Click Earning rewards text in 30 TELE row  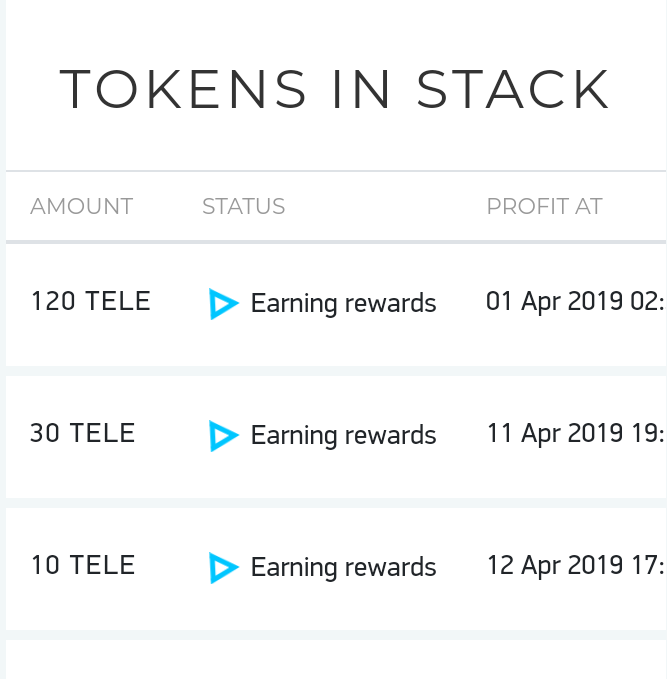pyautogui.click(x=343, y=435)
